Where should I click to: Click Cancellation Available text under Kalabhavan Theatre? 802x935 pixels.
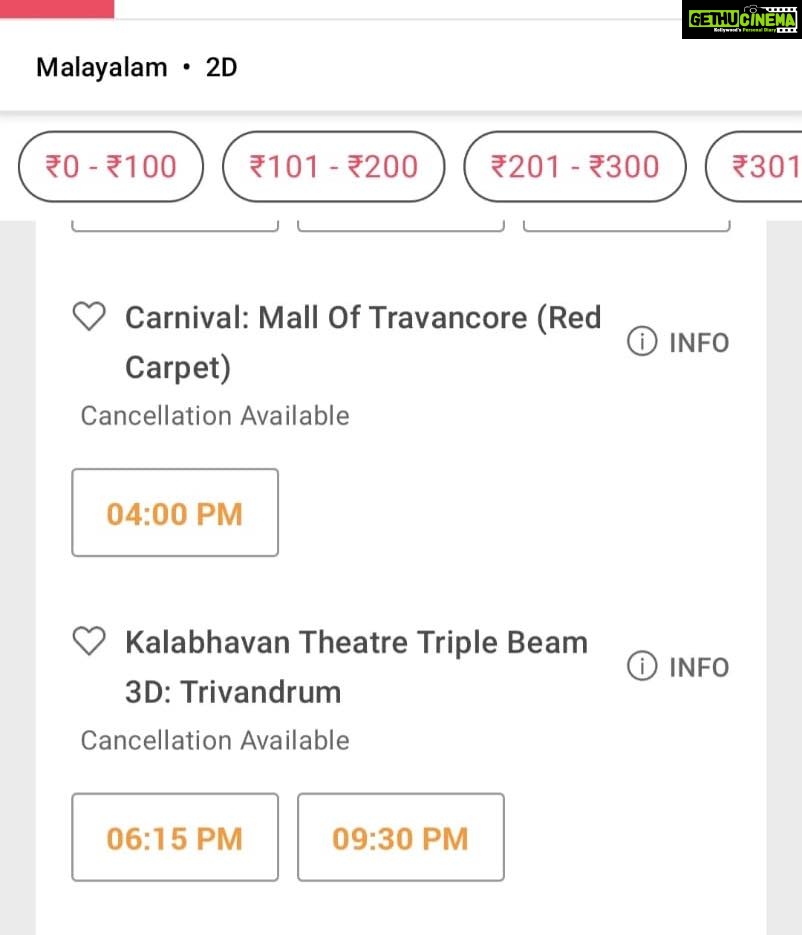coord(215,740)
